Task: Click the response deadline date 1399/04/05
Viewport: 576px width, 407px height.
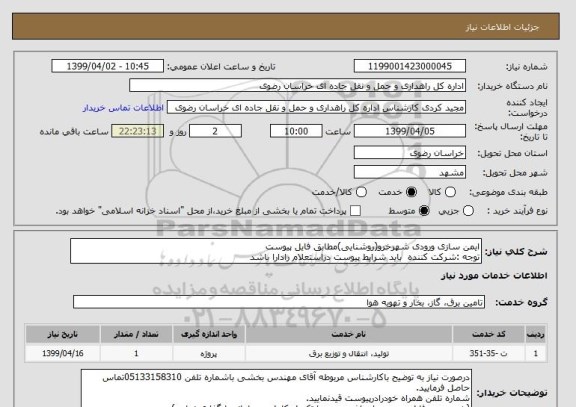Action: (x=410, y=131)
